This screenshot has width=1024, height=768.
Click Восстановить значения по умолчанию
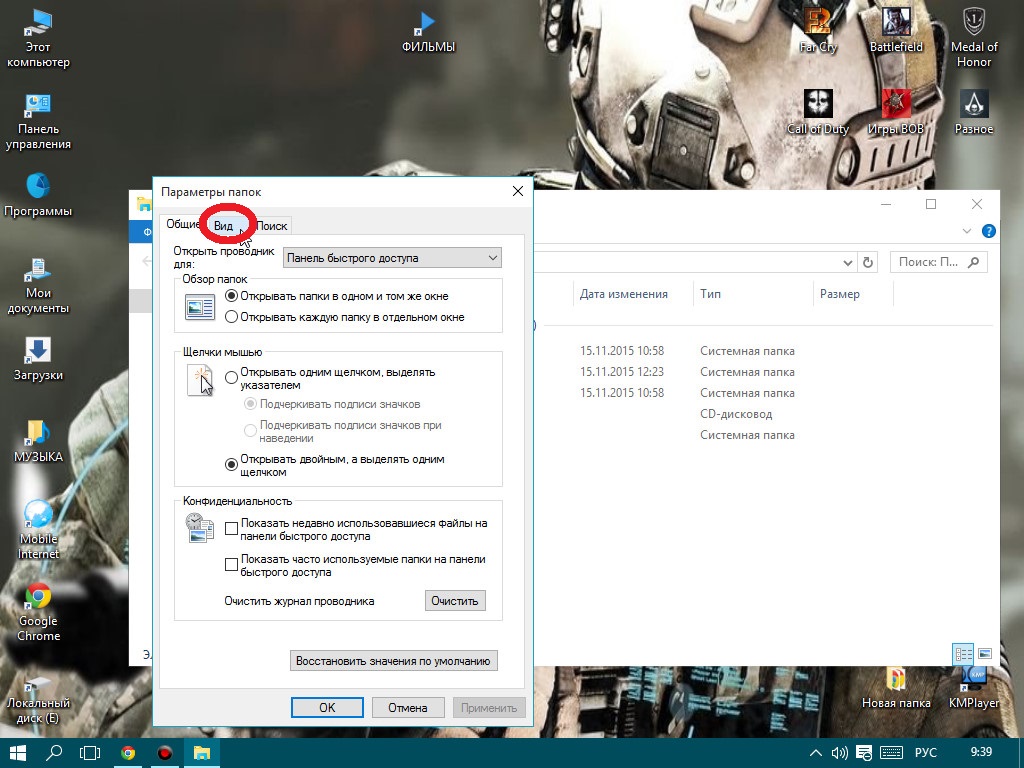tap(393, 661)
